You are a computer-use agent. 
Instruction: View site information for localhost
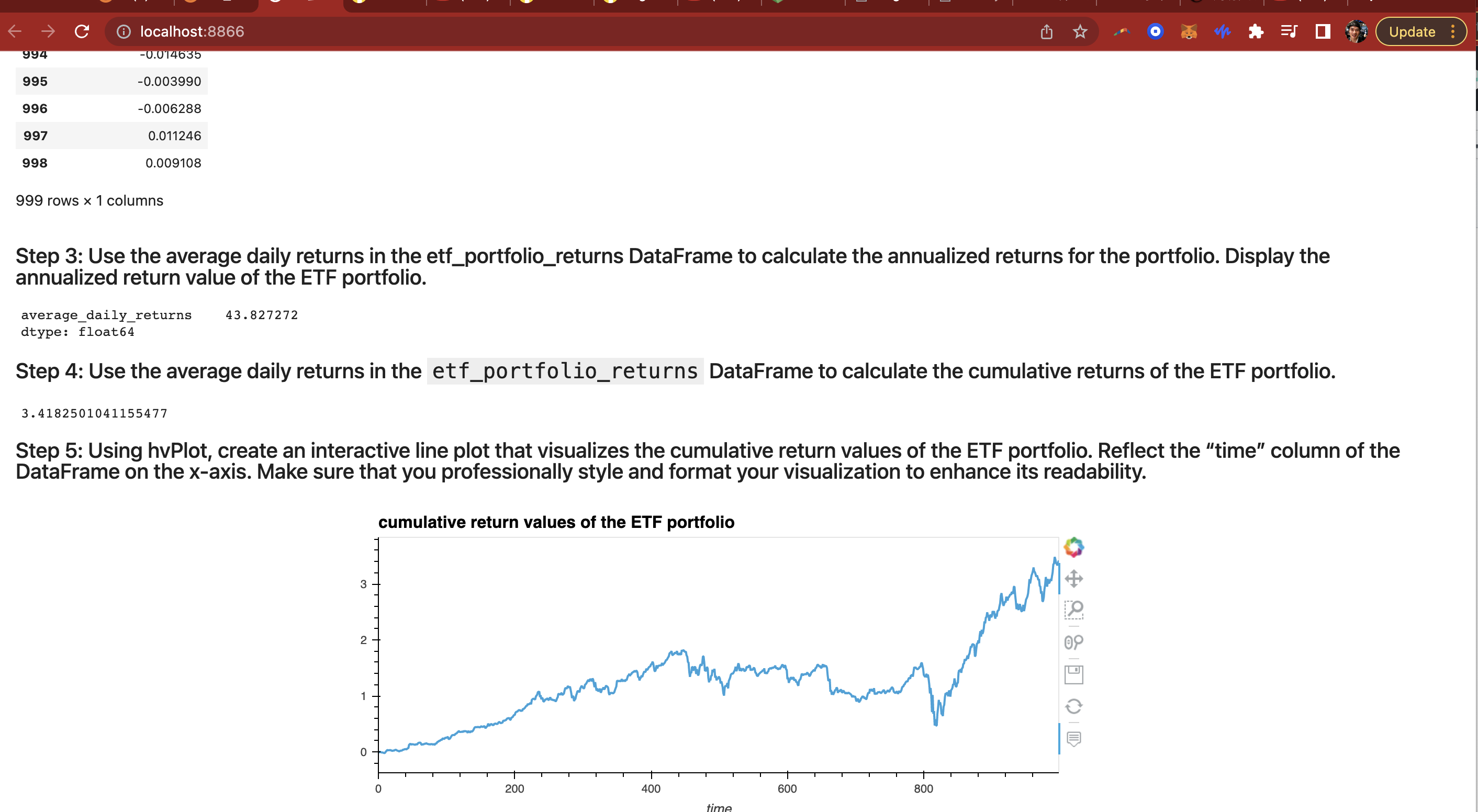124,31
